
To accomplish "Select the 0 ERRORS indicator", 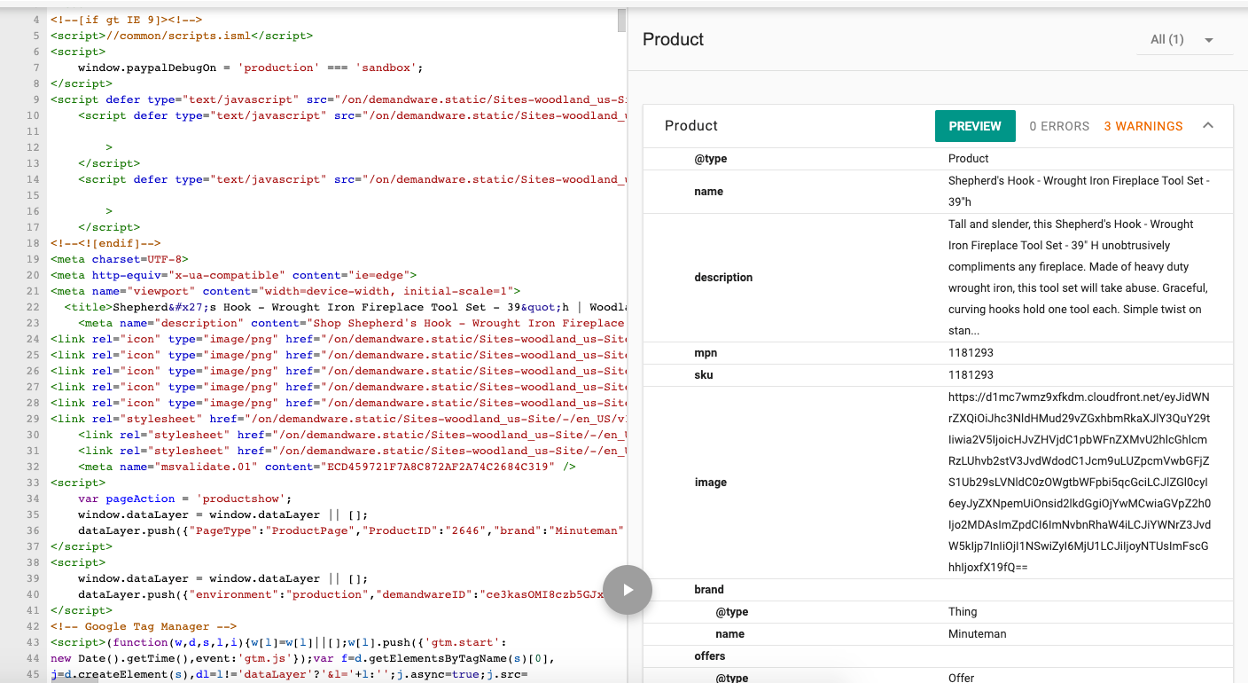I will 1059,126.
